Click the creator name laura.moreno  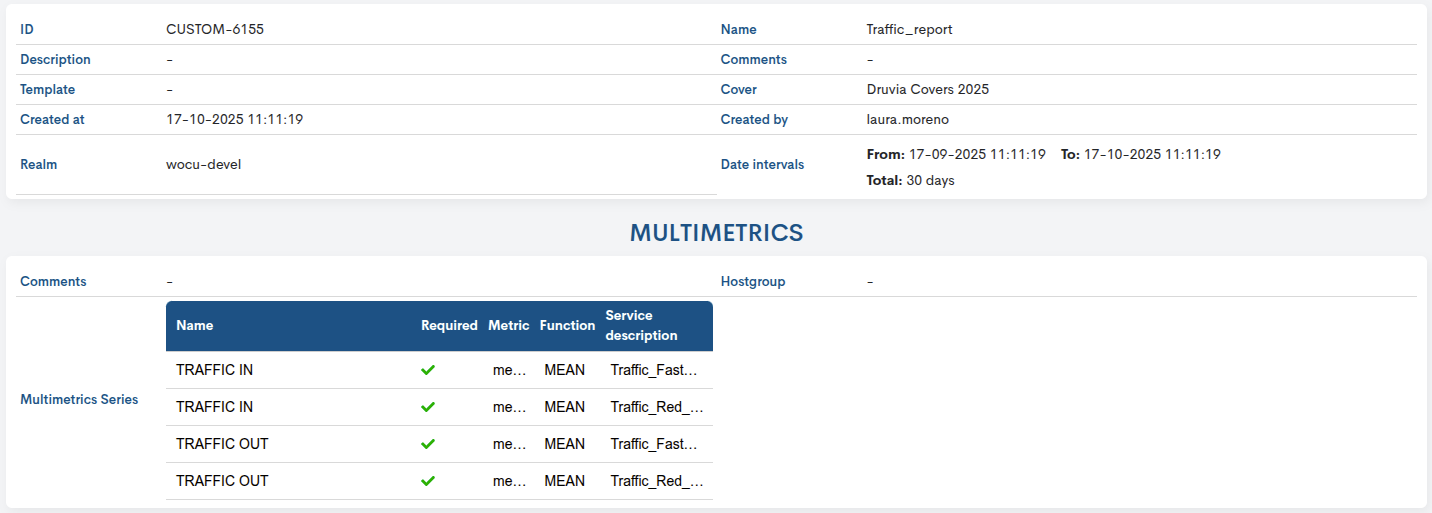tap(907, 120)
